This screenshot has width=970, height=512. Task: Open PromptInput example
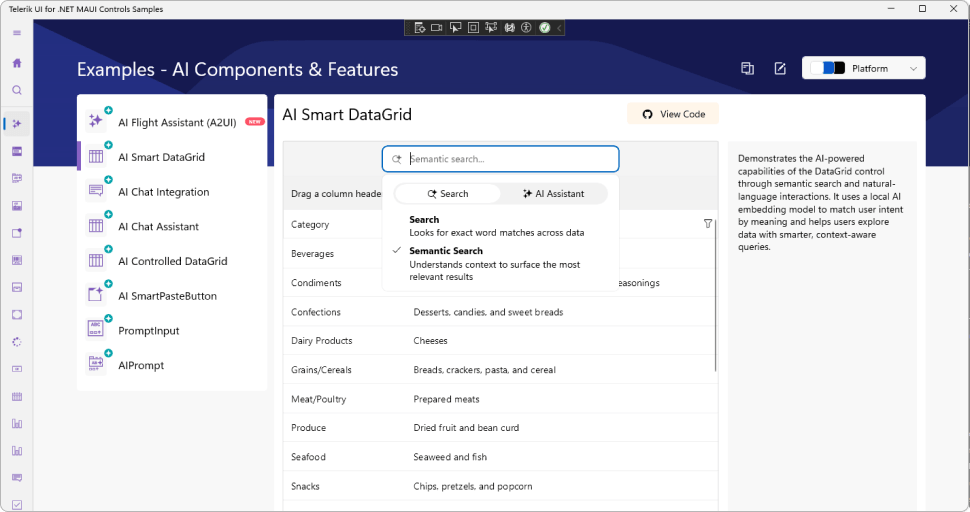(x=172, y=330)
